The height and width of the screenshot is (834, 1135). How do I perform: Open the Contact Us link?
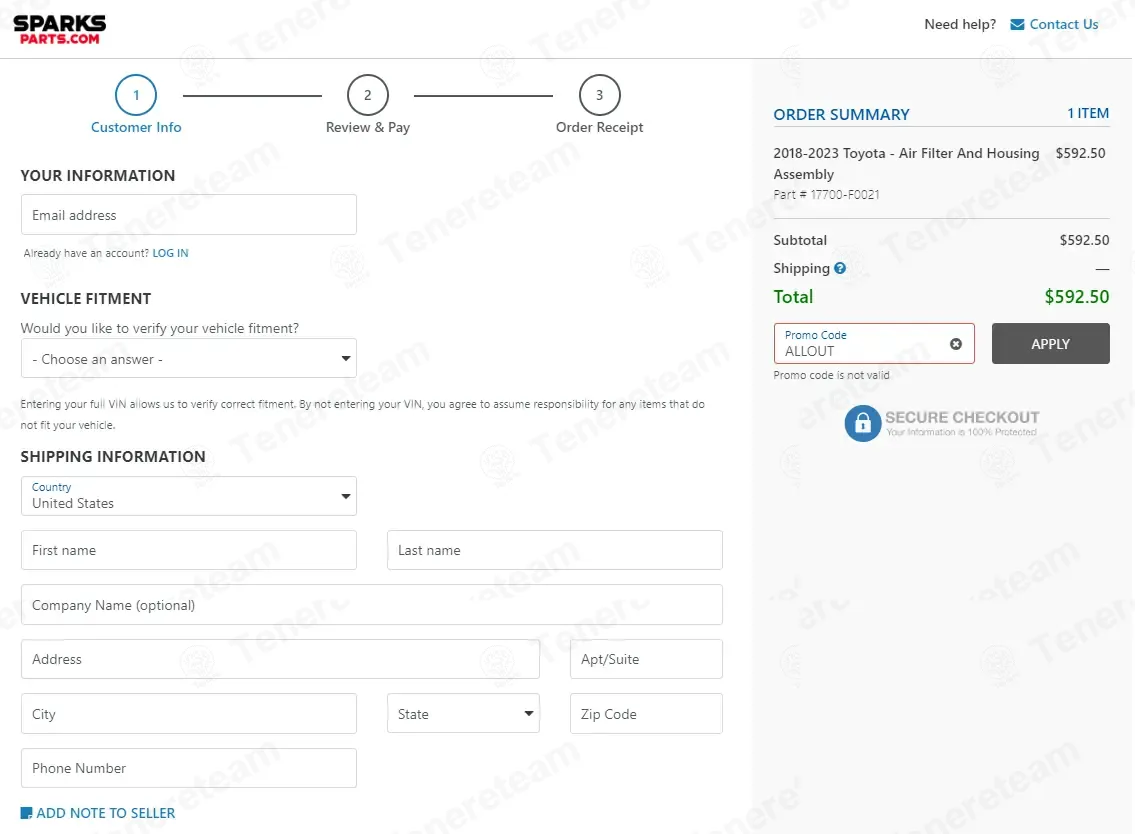click(x=1063, y=25)
